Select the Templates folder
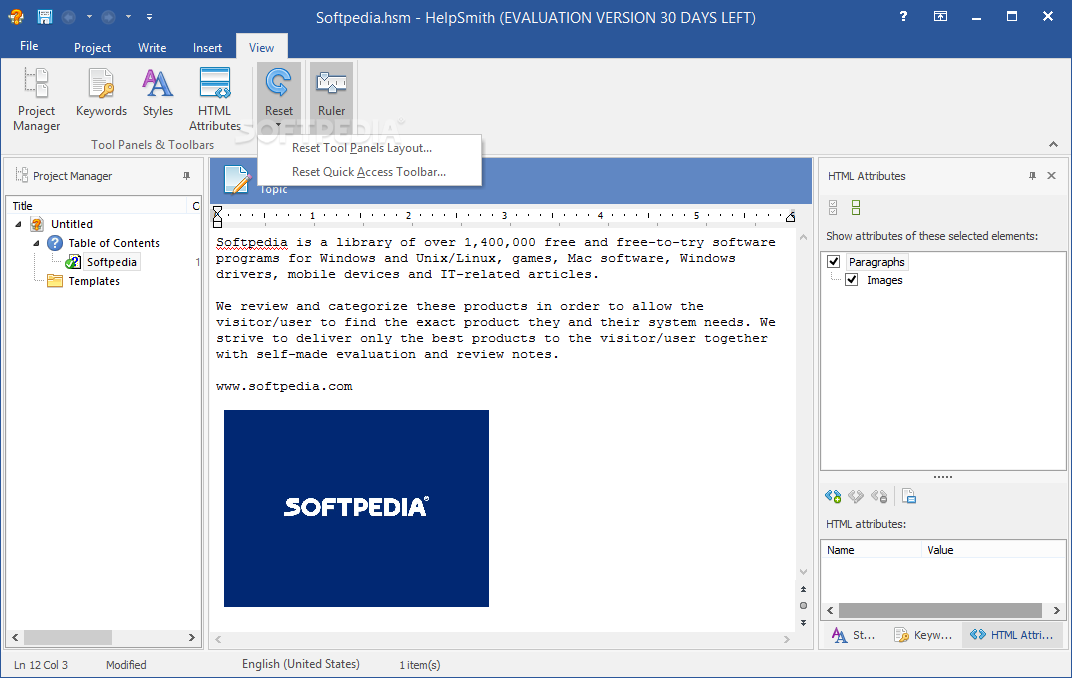Image resolution: width=1072 pixels, height=678 pixels. click(x=94, y=281)
